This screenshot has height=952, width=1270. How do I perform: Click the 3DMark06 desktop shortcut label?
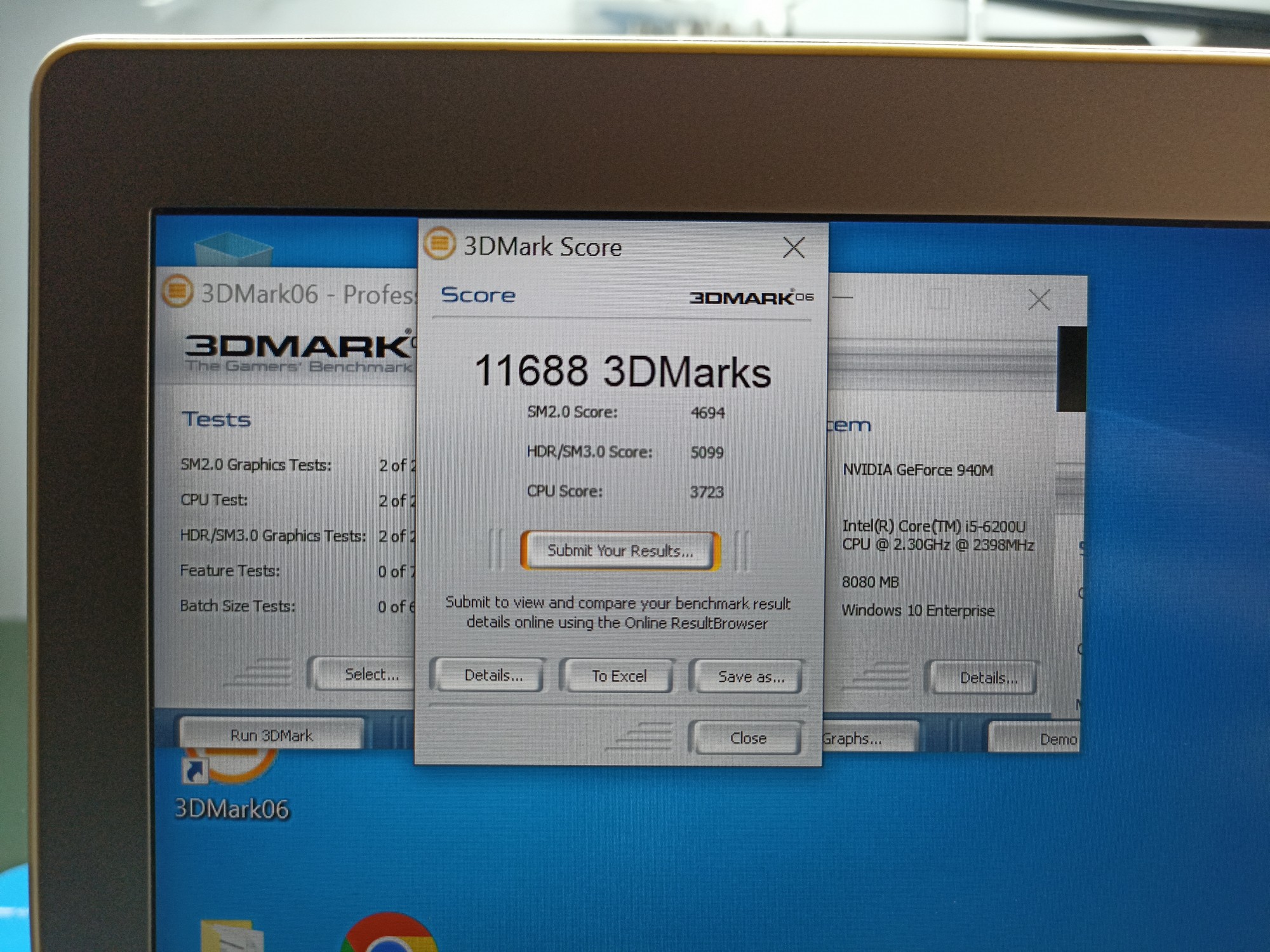[x=231, y=809]
